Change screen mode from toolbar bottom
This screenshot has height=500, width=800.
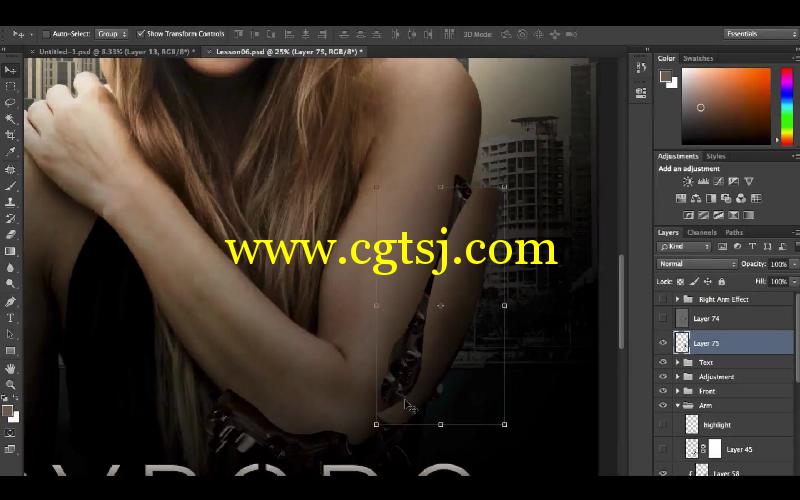click(x=10, y=449)
